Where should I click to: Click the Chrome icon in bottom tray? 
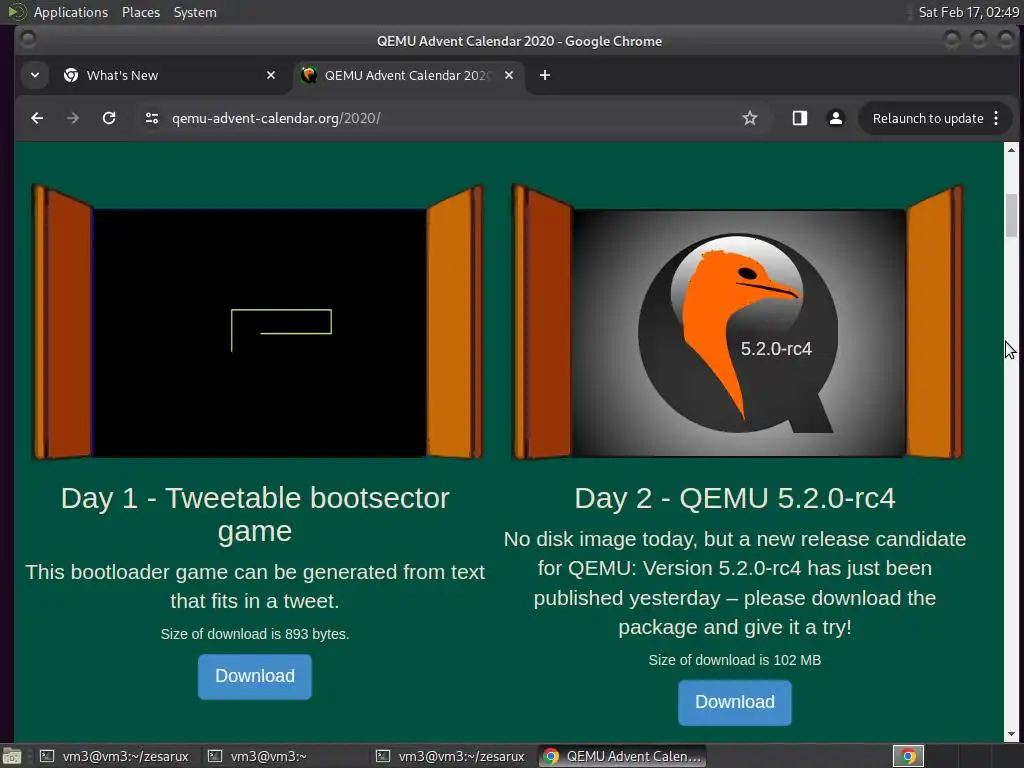click(x=908, y=756)
